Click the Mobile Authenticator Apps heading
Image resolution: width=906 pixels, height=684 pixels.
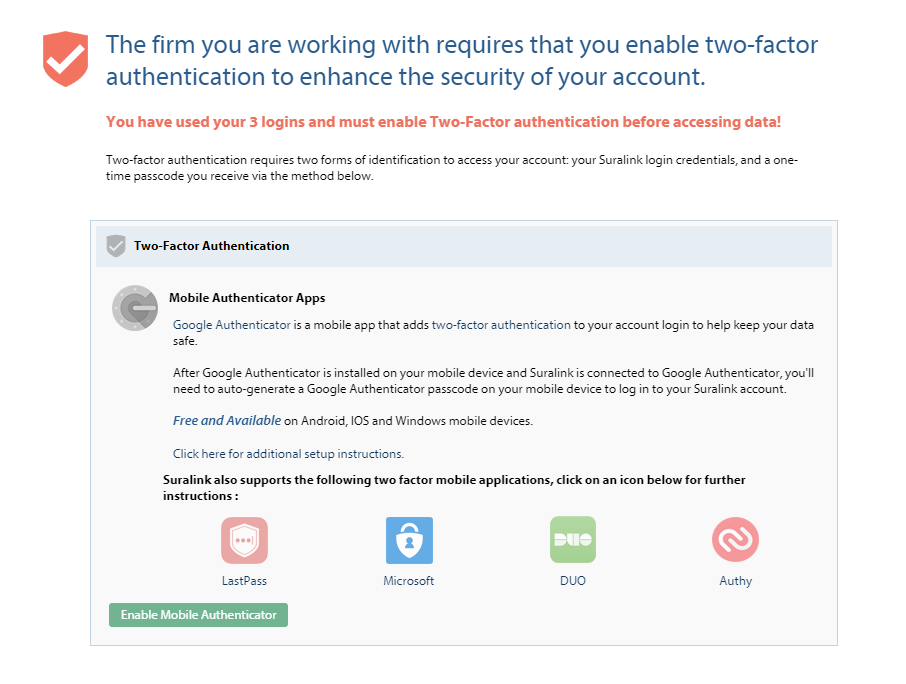point(247,298)
